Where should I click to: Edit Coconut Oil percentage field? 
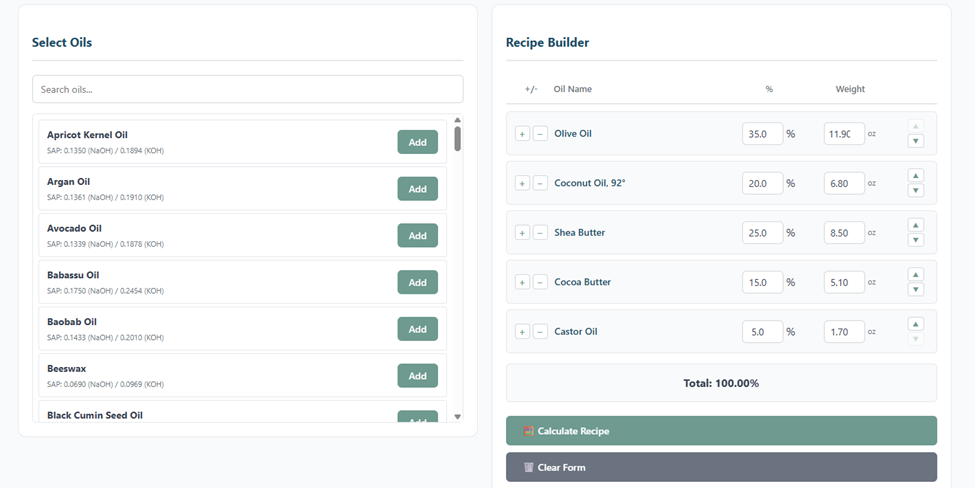(x=762, y=183)
